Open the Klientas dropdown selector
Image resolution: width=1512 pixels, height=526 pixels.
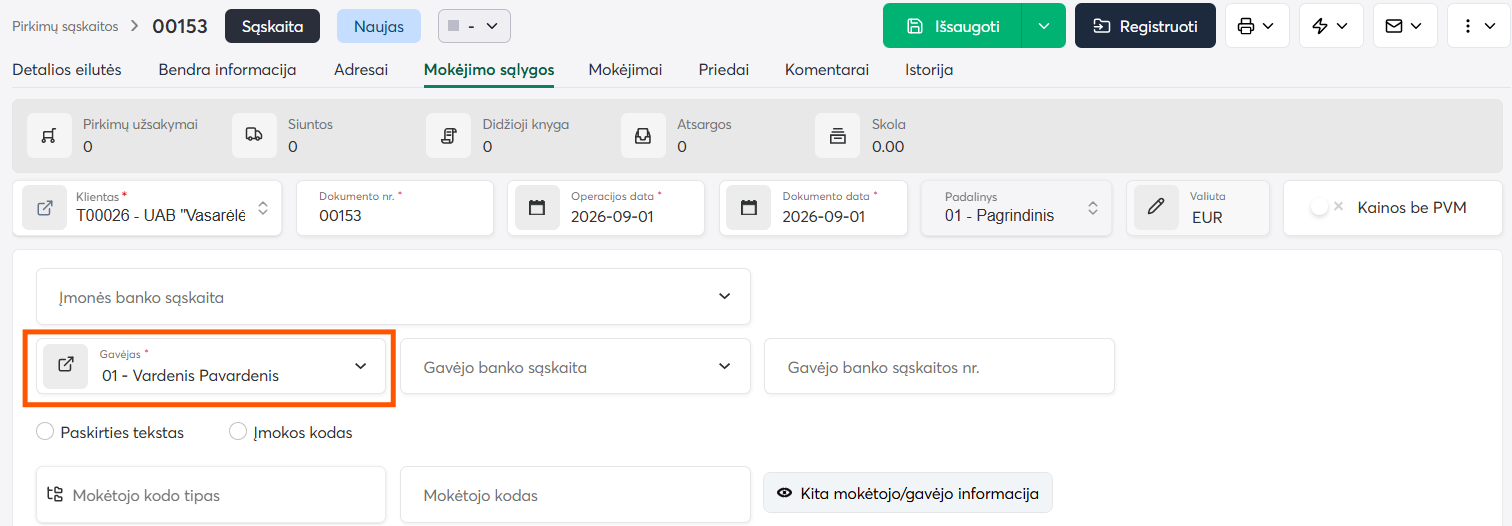(263, 208)
